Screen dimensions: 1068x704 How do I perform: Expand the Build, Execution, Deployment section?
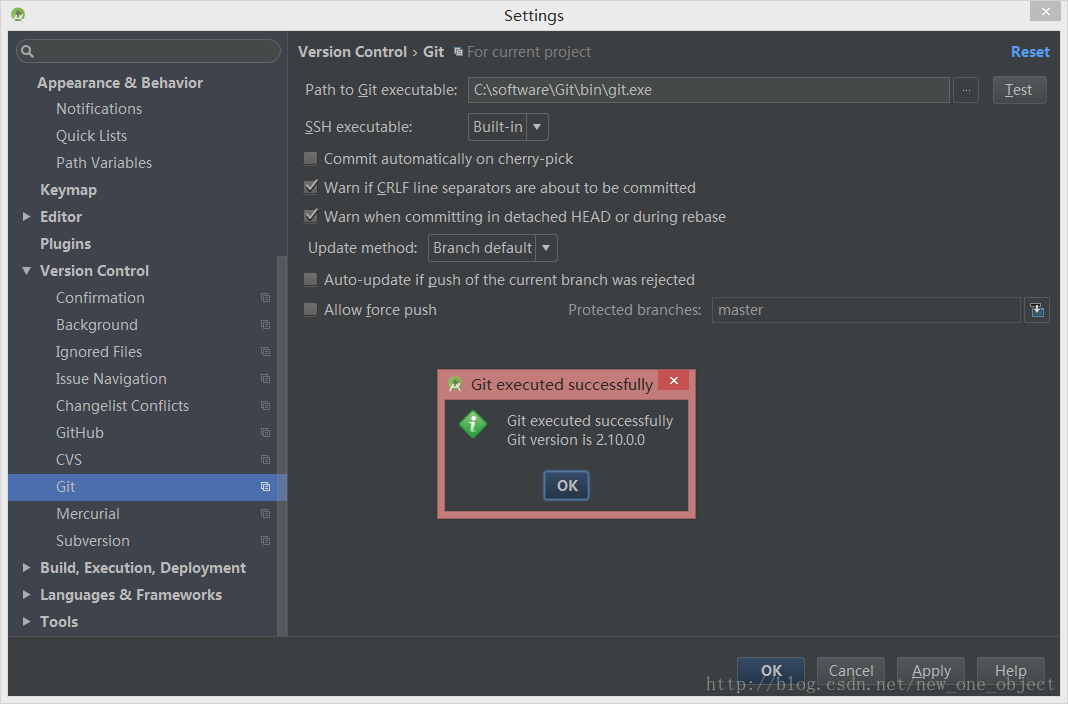tap(27, 567)
